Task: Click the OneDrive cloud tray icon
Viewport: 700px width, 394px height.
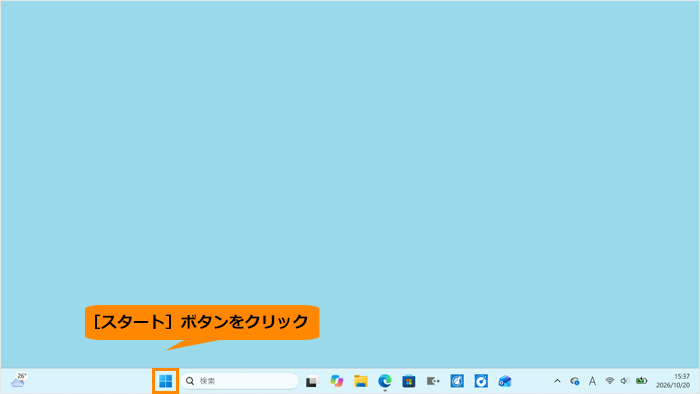Action: [x=575, y=381]
